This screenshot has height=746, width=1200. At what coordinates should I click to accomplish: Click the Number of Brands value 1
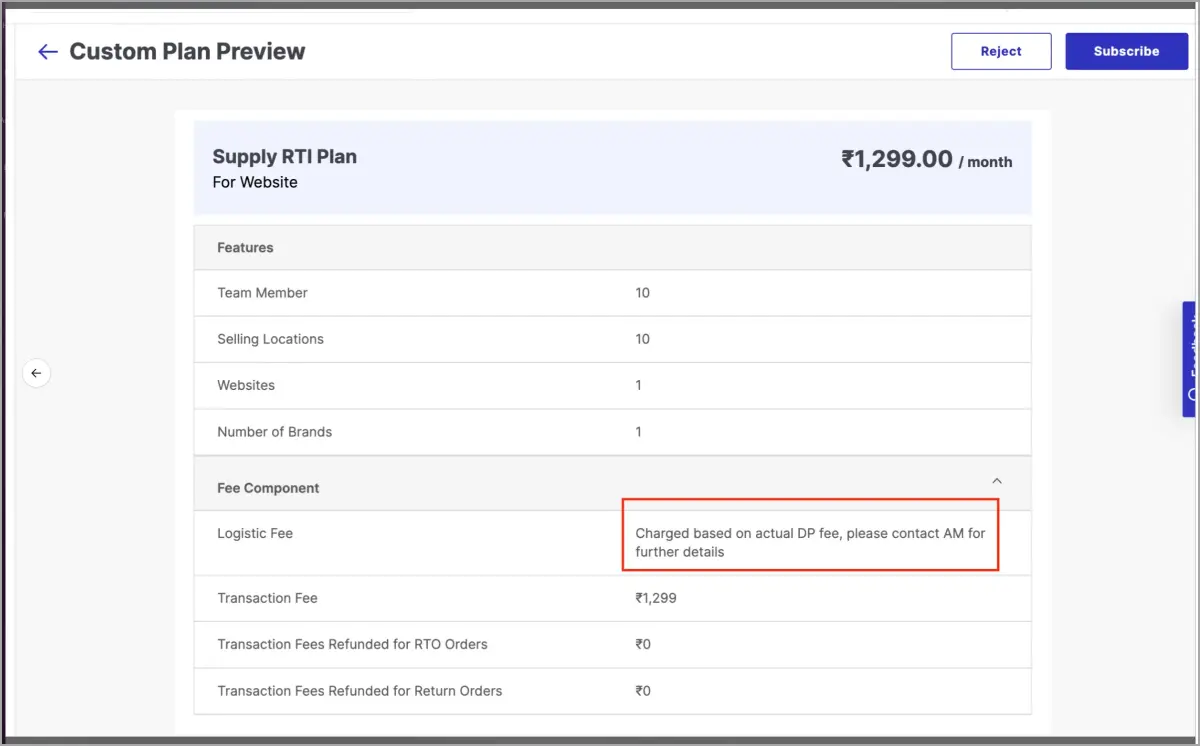638,432
